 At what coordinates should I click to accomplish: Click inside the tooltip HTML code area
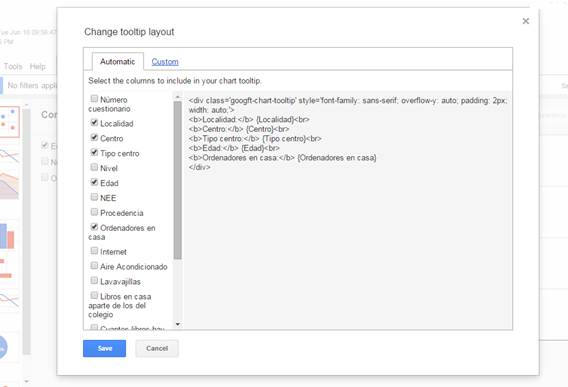click(347, 210)
